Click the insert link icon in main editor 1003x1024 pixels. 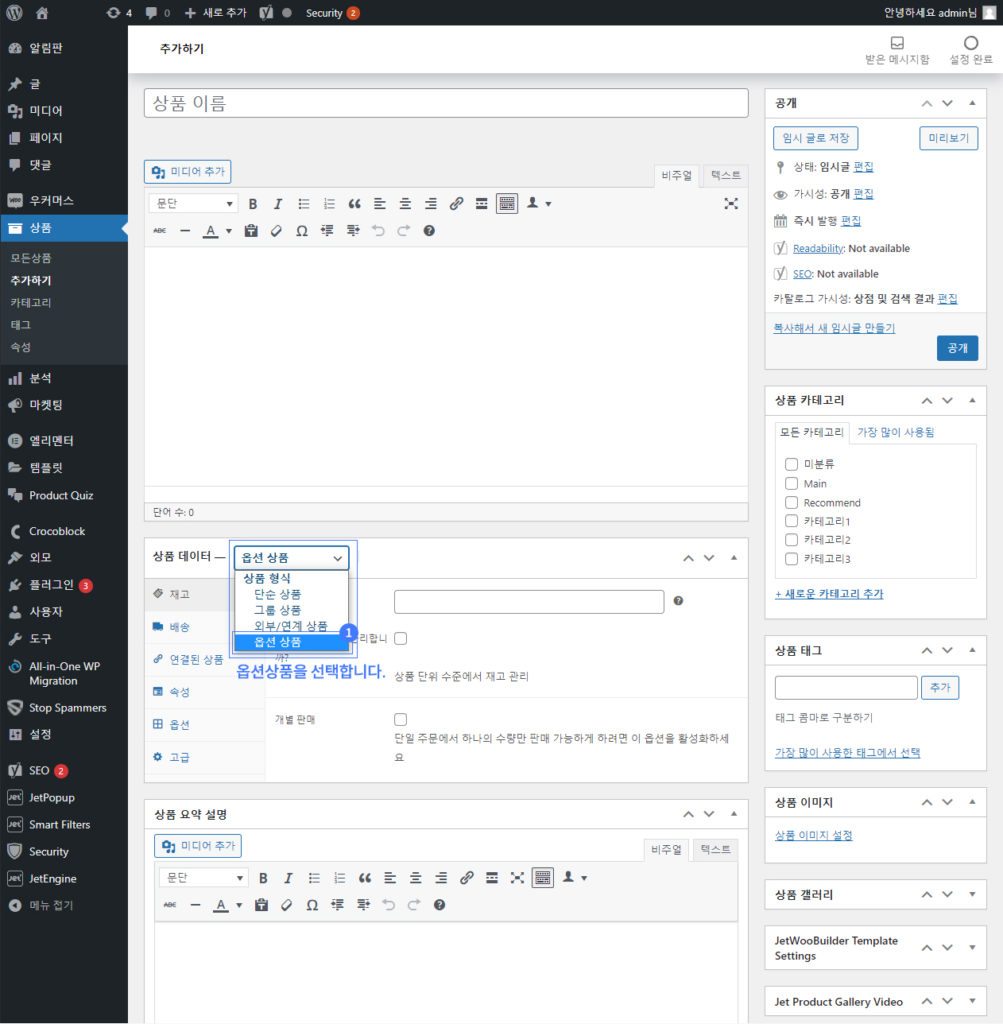coord(456,204)
